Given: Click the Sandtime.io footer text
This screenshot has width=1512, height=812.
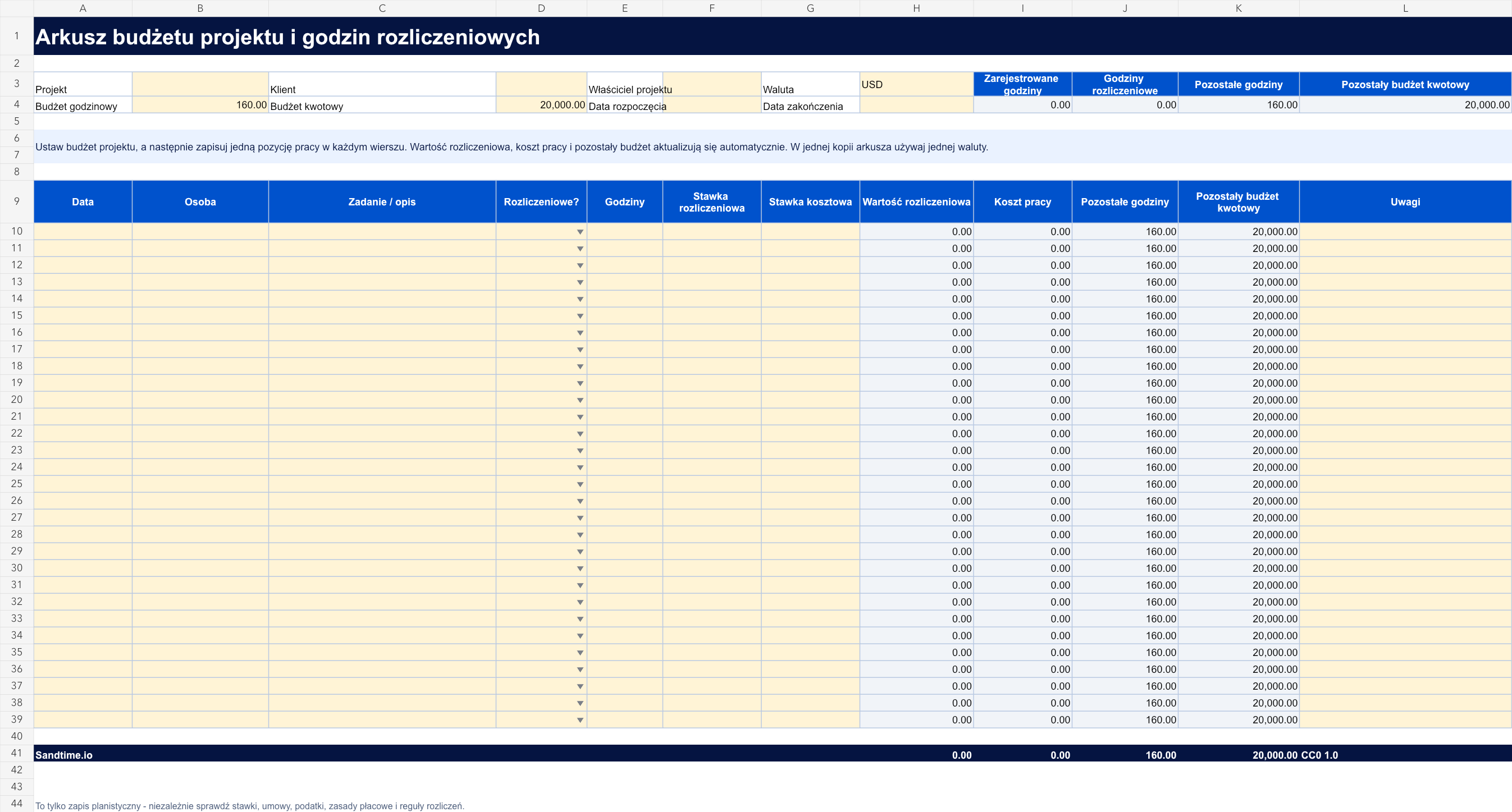Looking at the screenshot, I should (64, 755).
